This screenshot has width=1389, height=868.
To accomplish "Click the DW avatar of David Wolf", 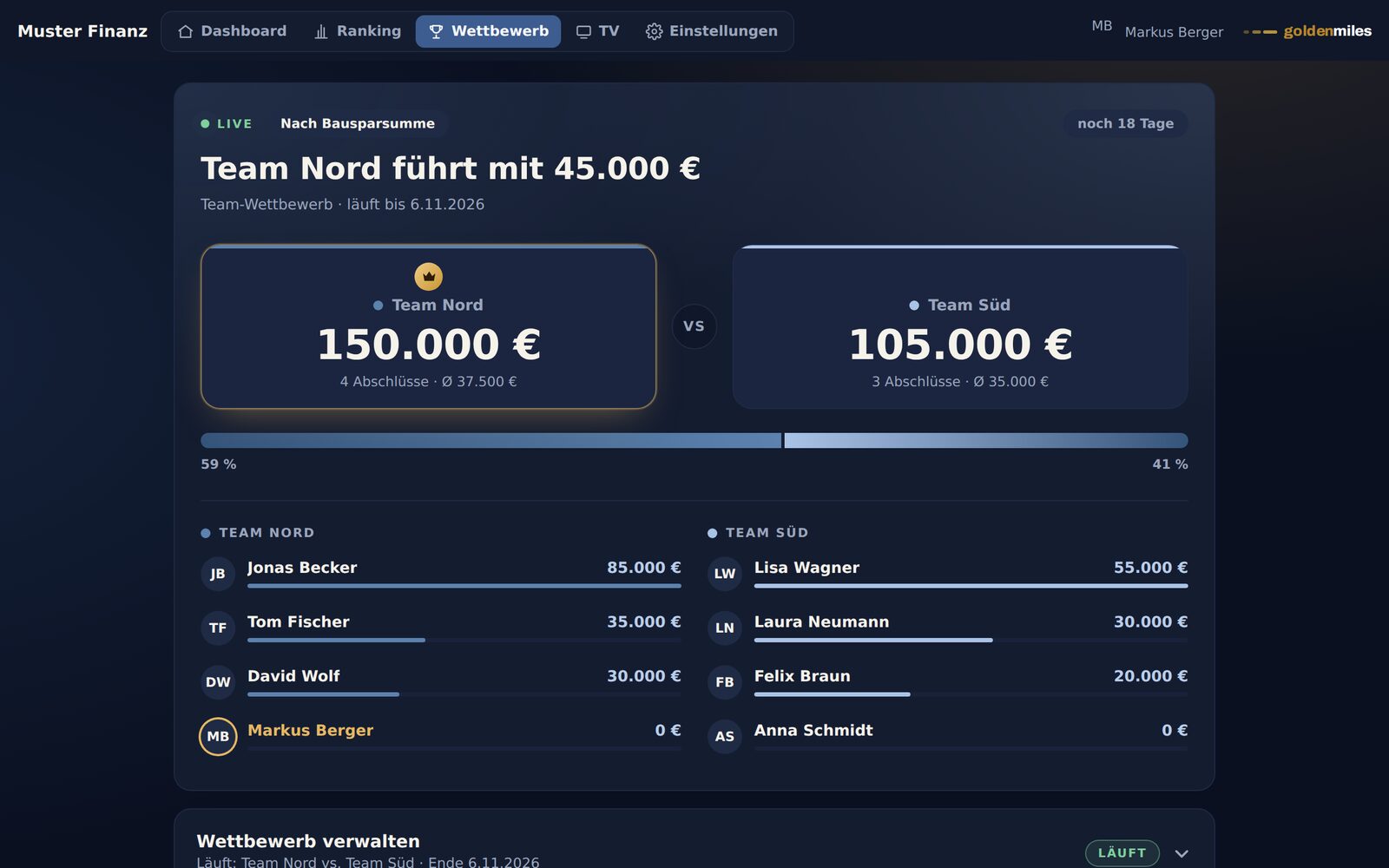I will pyautogui.click(x=218, y=682).
